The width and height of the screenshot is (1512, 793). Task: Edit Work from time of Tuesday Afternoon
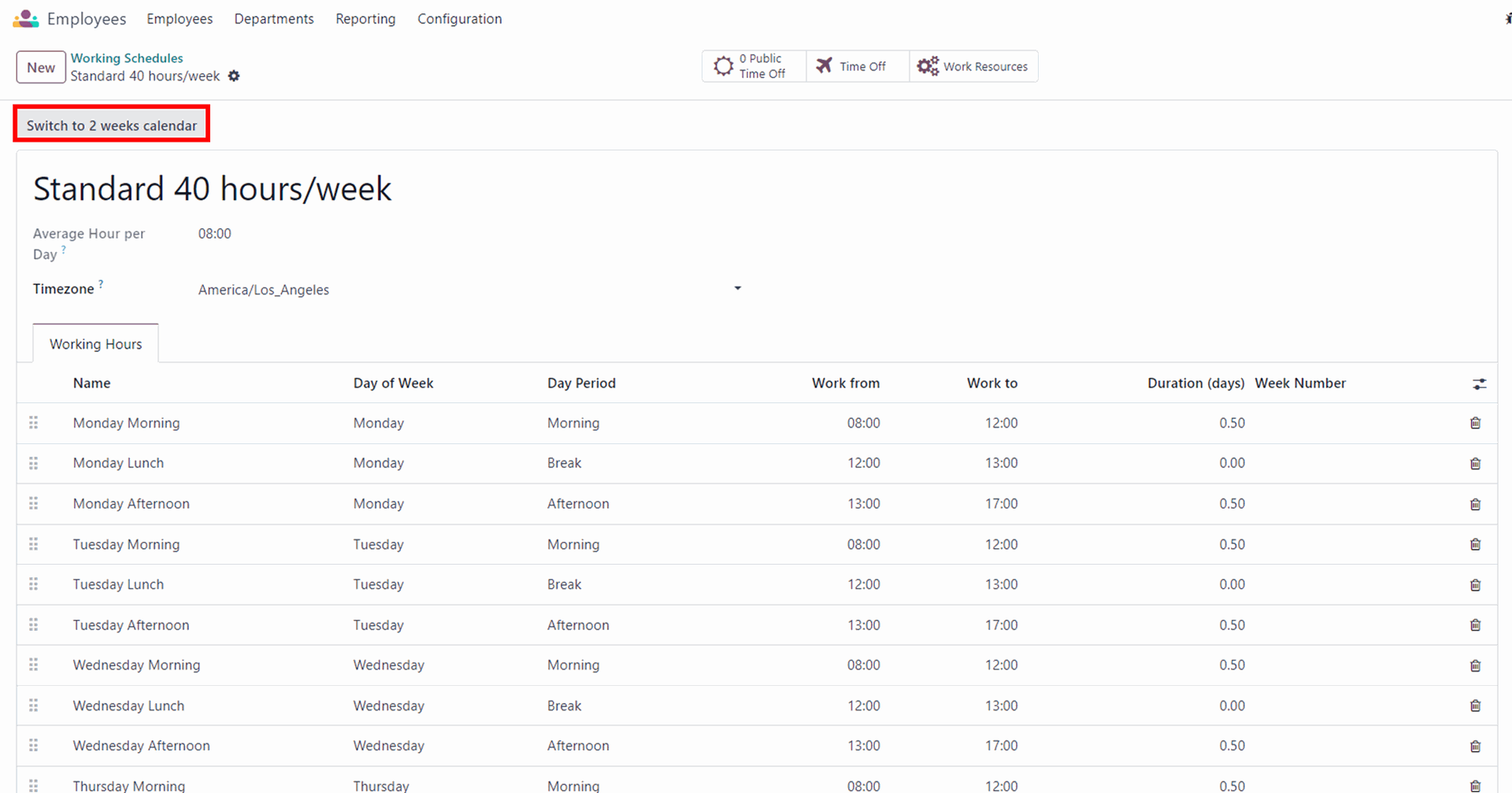click(863, 625)
